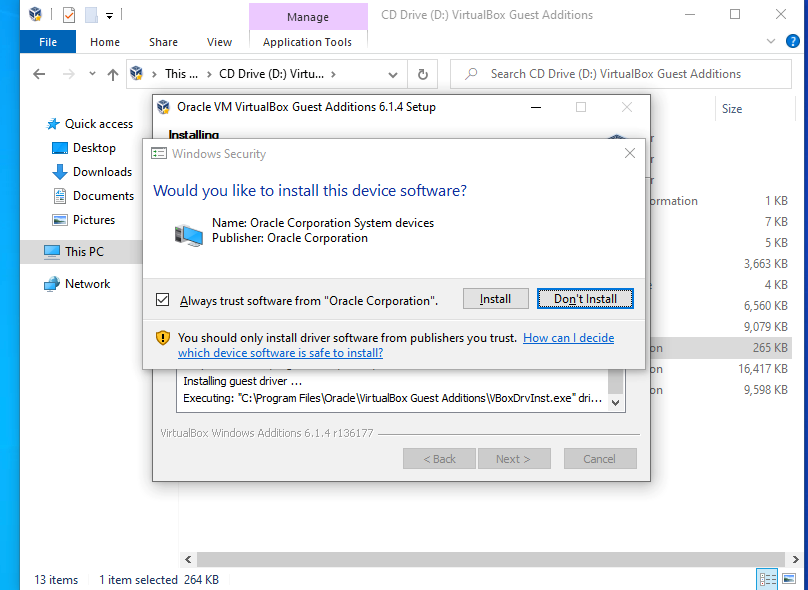Minimize the Guest Additions Setup window
The image size is (808, 590).
coord(536,107)
